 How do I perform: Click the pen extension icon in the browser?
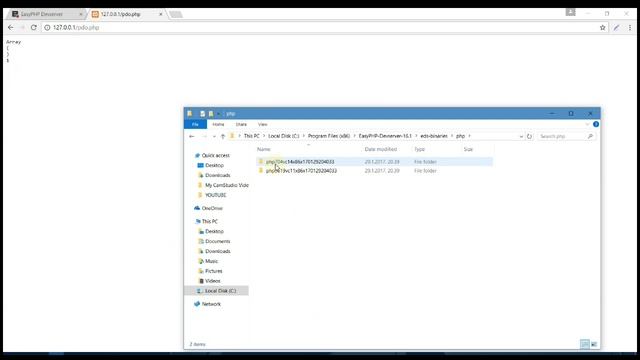tap(616, 27)
